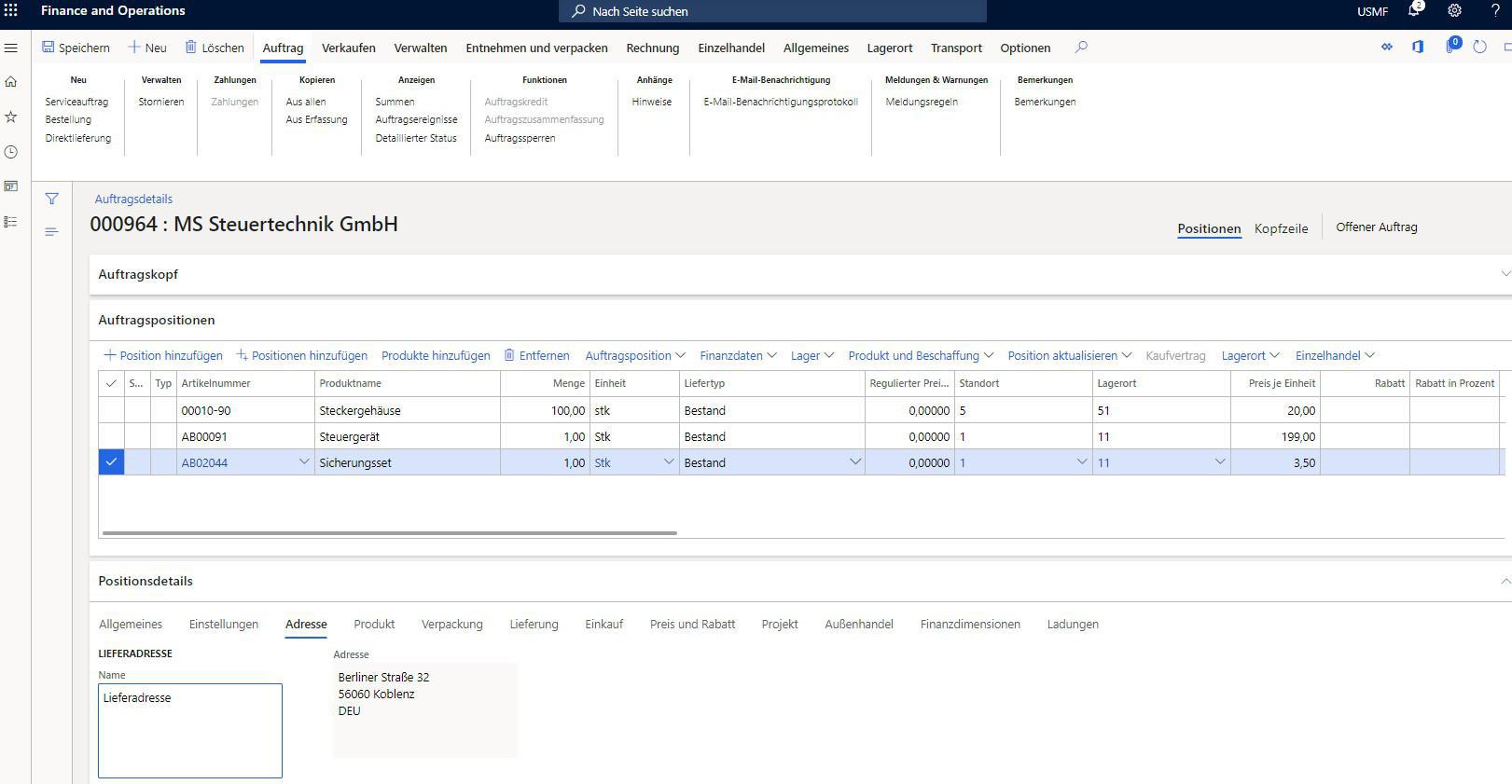This screenshot has width=1512, height=784.
Task: Click Summen in the Anzeigen group
Action: [395, 102]
